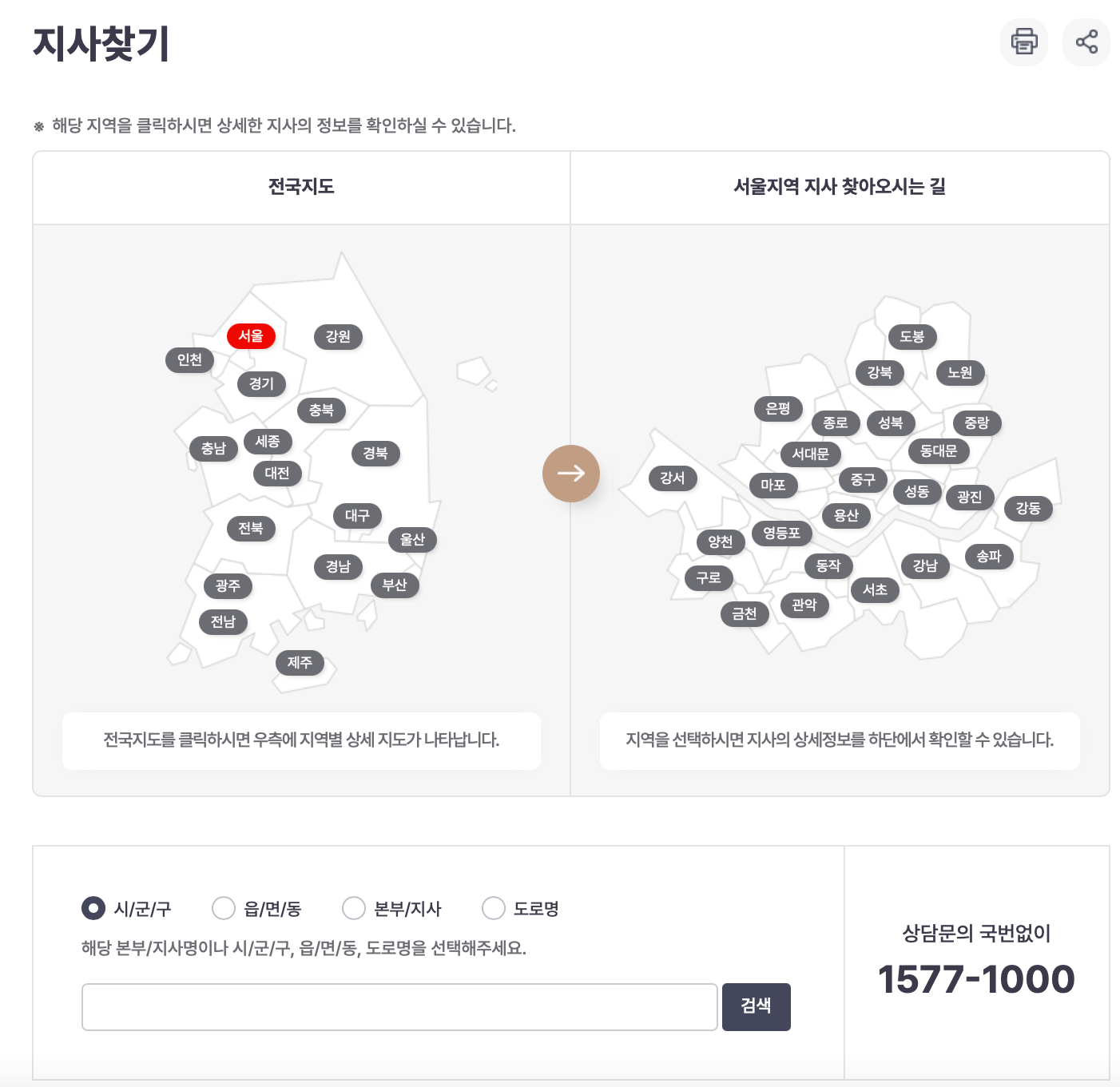Click the 1577-1000 consultation phone number
This screenshot has width=1120, height=1087.
point(976,978)
